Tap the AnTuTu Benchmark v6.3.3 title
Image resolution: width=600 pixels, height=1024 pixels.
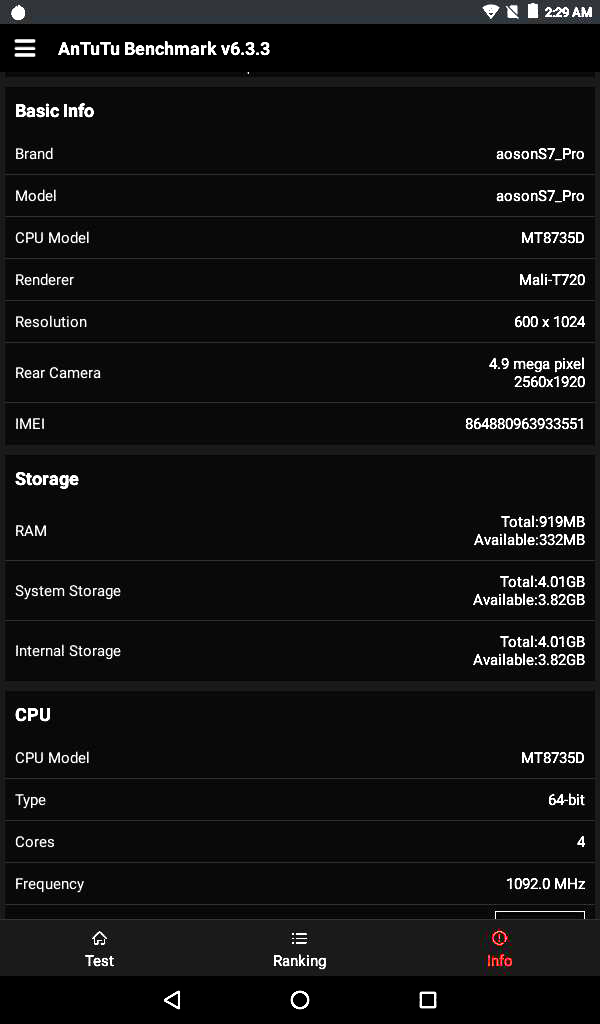tap(164, 49)
